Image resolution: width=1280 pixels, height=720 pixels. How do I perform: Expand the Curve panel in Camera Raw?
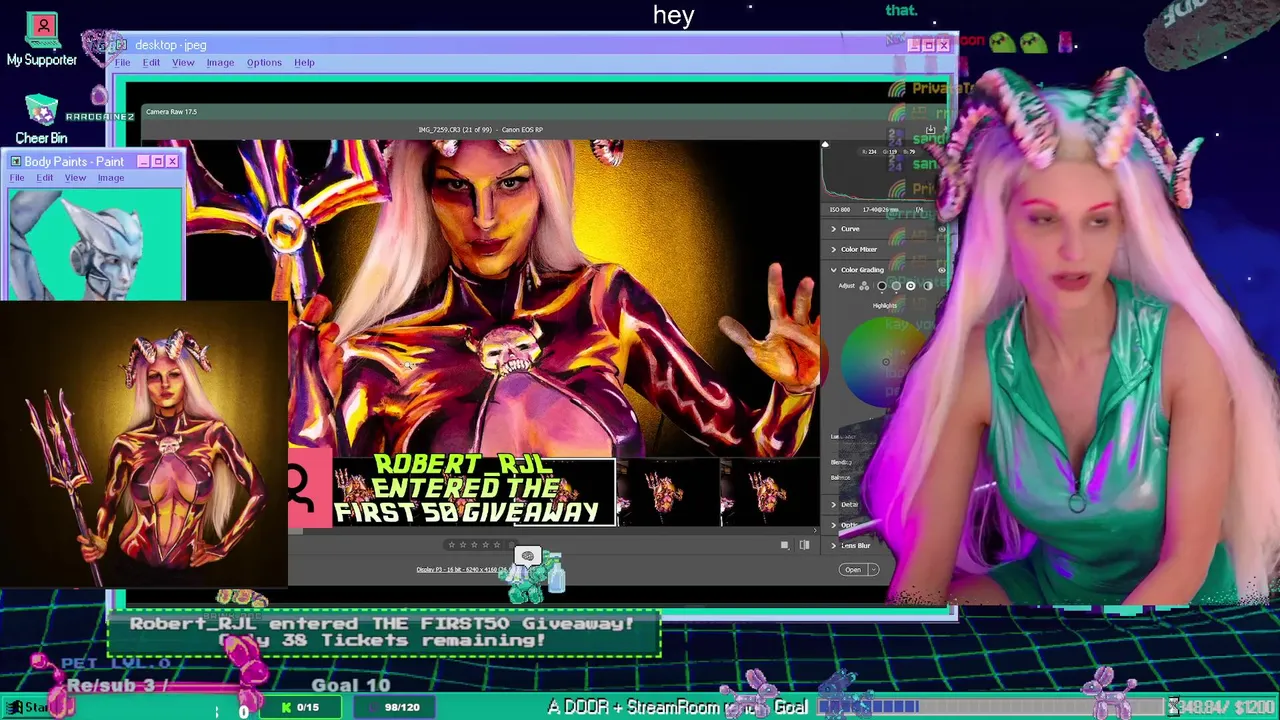[x=834, y=229]
